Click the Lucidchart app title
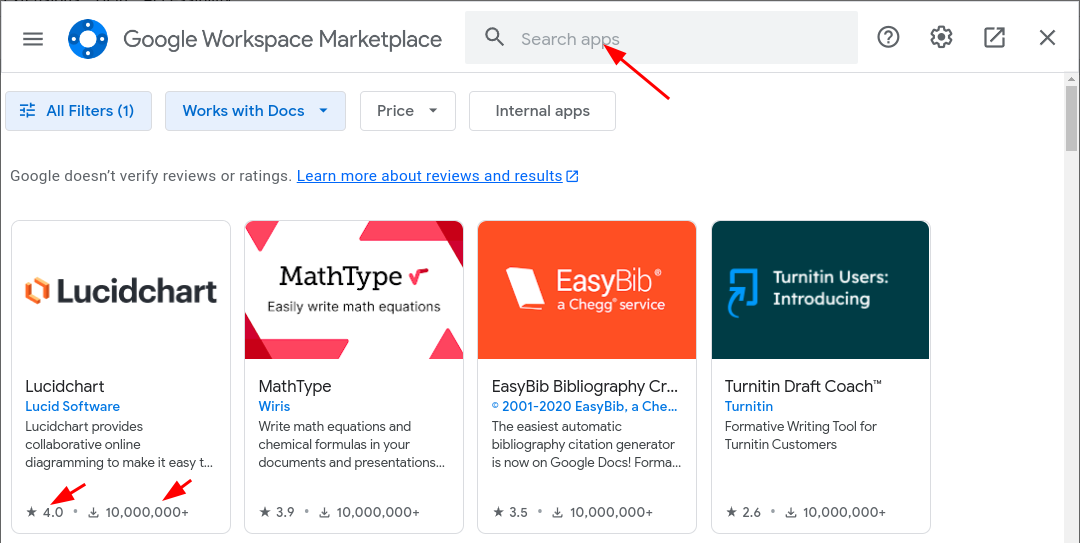The height and width of the screenshot is (543, 1080). 65,387
